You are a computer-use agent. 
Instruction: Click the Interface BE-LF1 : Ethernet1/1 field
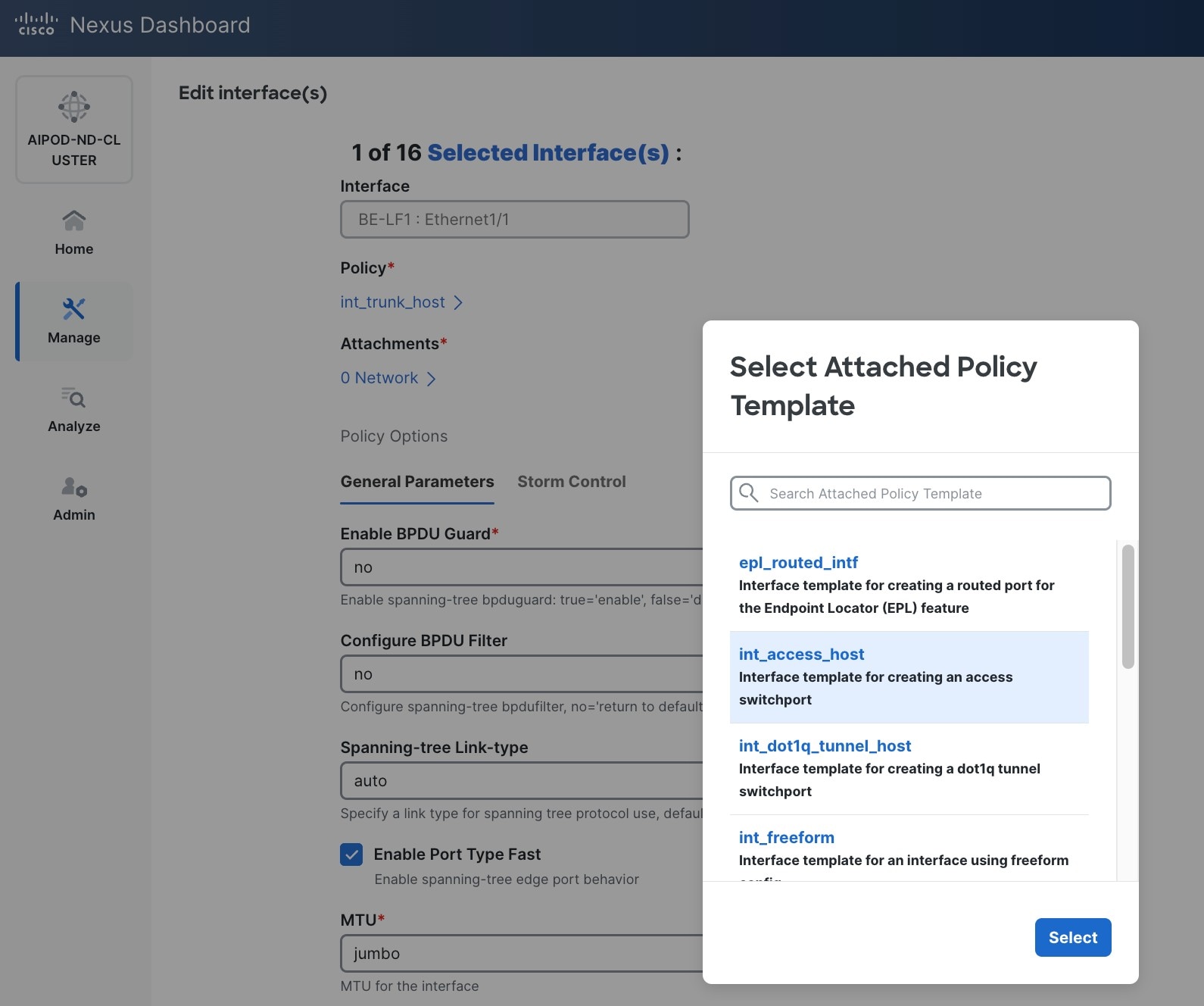coord(515,220)
